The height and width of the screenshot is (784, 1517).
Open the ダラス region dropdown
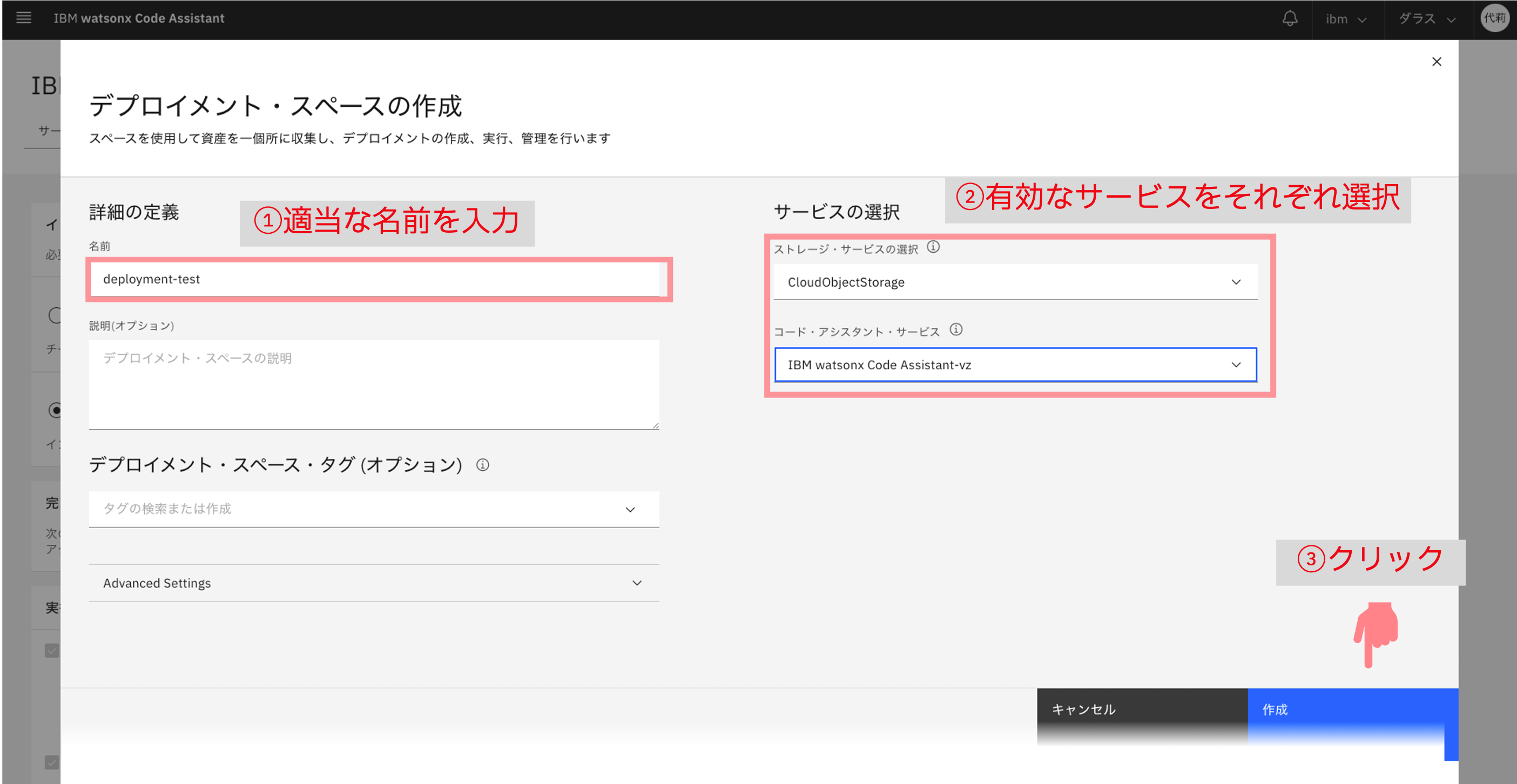coord(1427,19)
